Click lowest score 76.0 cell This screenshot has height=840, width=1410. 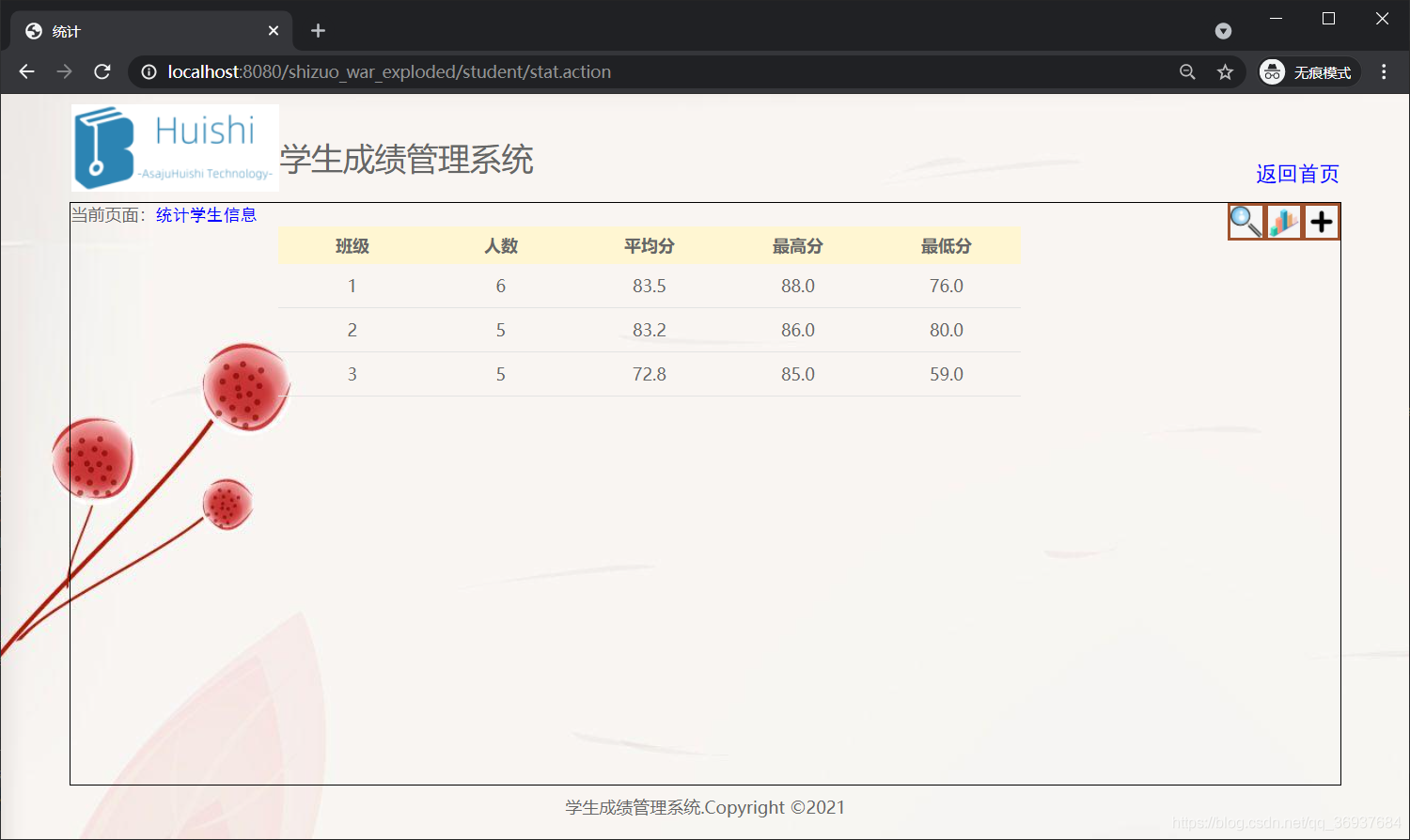[947, 286]
